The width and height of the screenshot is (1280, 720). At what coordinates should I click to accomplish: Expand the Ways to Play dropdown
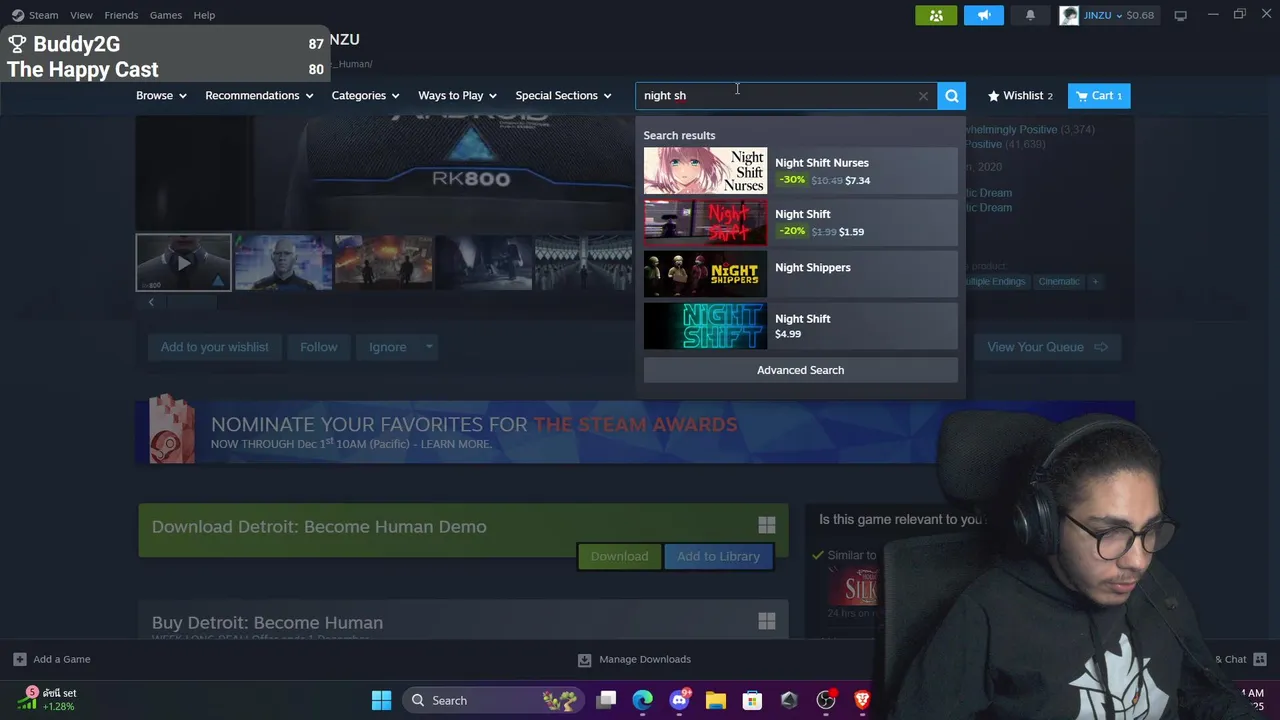[457, 96]
